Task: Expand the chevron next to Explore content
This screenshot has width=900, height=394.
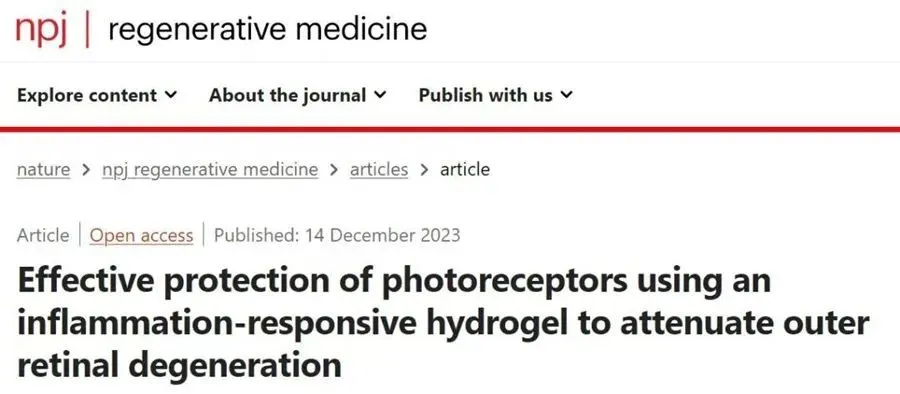Action: 171,95
